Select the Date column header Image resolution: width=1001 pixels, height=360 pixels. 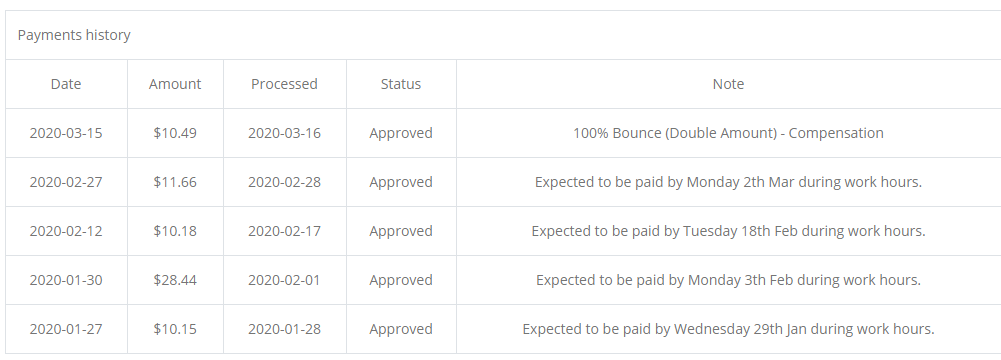tap(66, 84)
